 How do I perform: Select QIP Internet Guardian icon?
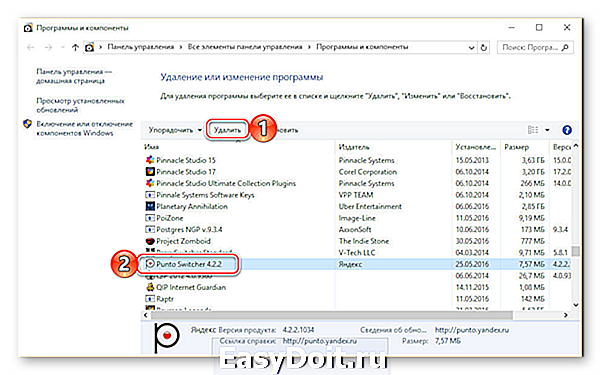(150, 287)
